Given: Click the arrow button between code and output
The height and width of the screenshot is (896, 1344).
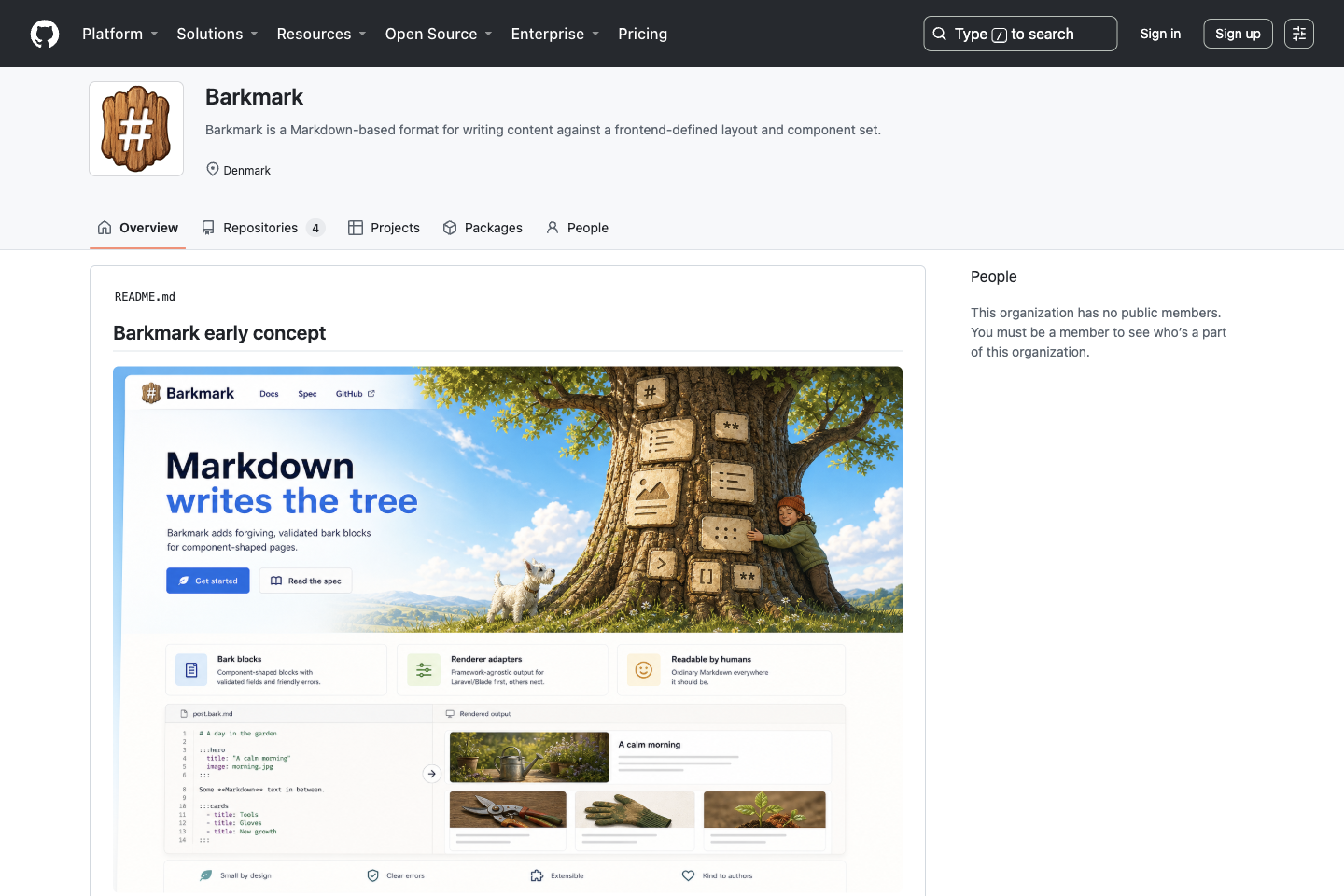Looking at the screenshot, I should (431, 774).
